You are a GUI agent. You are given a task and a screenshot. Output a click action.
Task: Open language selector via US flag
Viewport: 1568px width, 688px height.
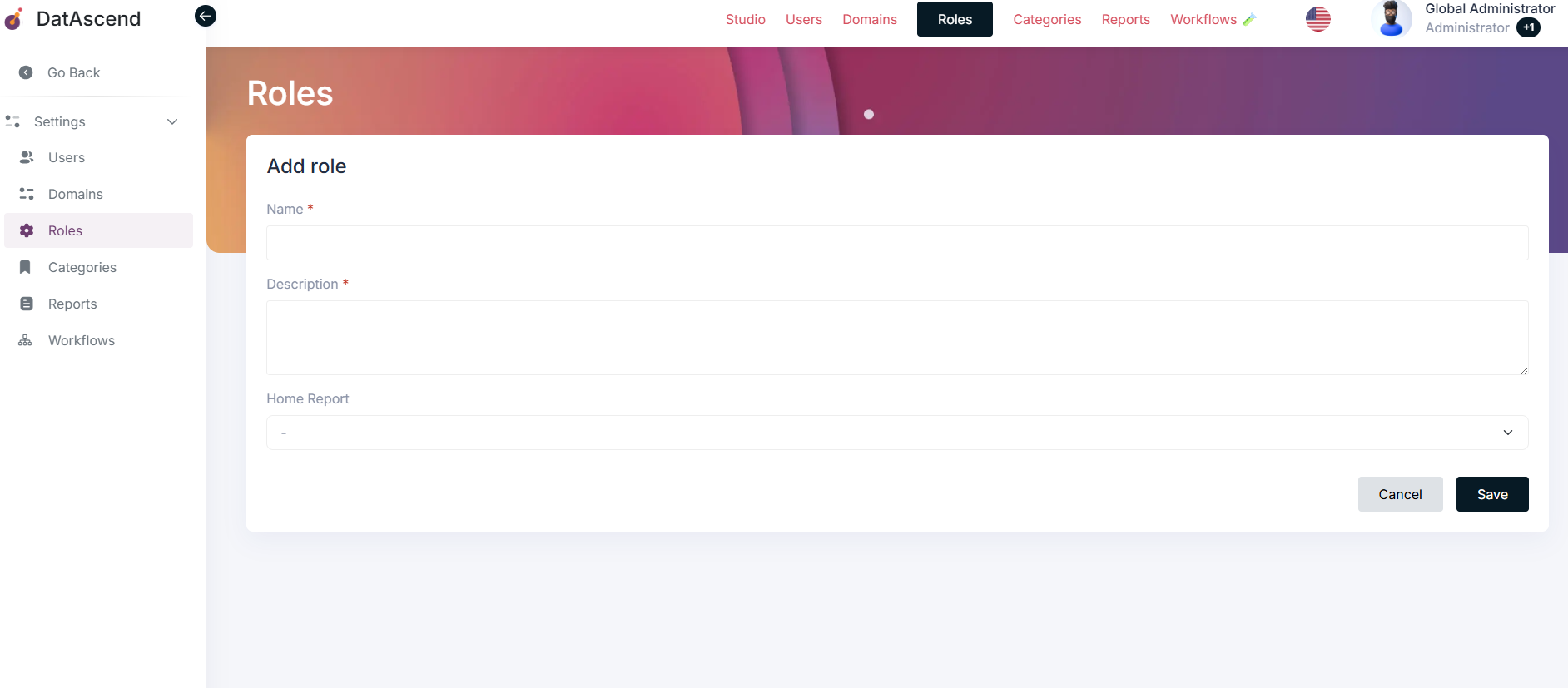tap(1317, 19)
